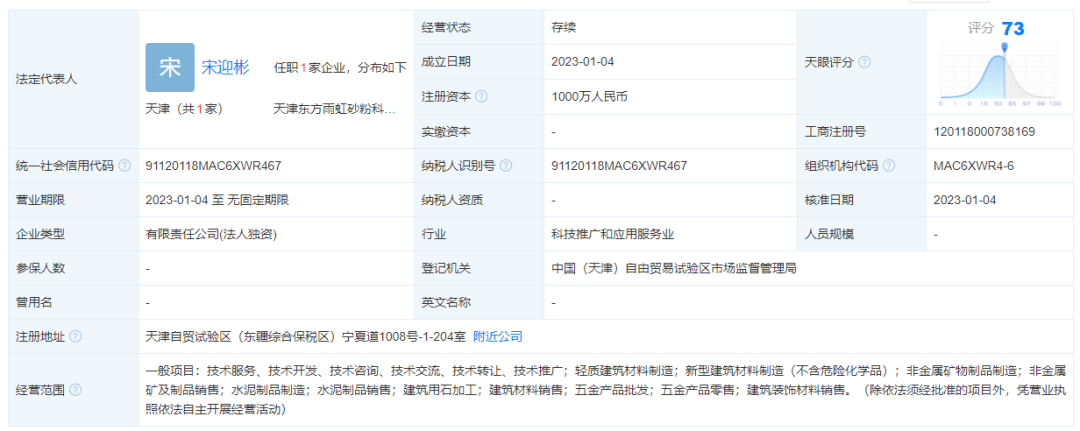Click help icon next to 组织机构代码

pos(889,165)
